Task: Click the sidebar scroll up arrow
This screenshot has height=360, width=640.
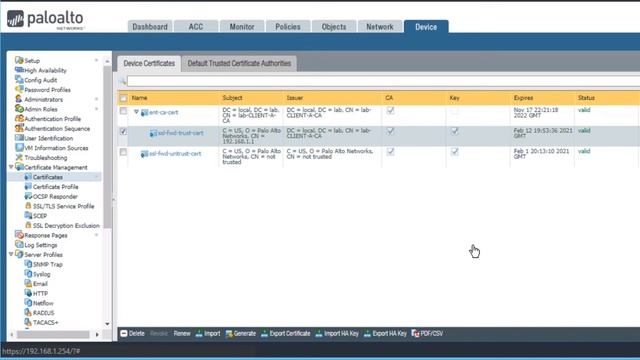Action: pyautogui.click(x=107, y=61)
